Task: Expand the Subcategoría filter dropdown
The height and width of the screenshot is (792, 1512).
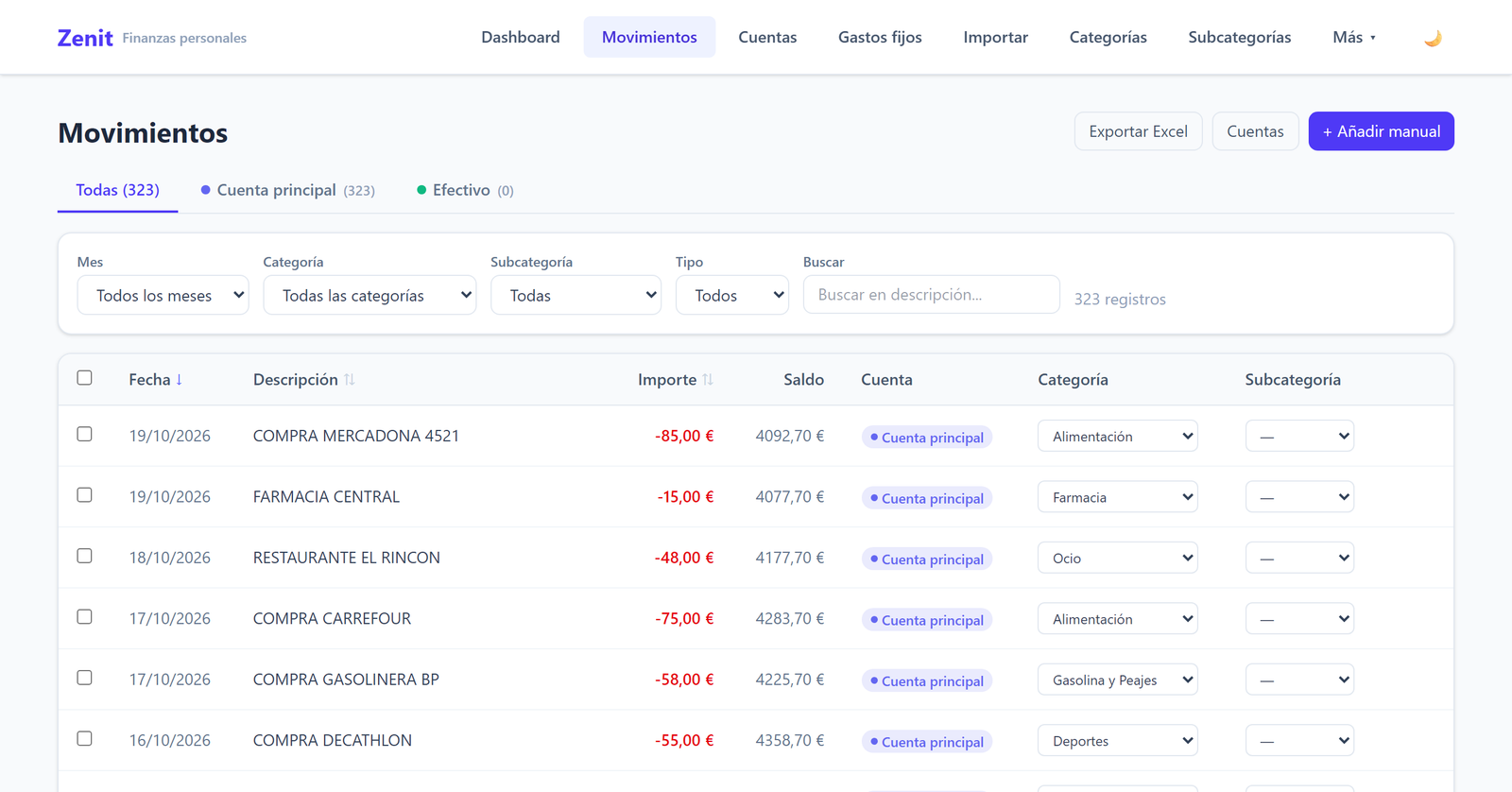Action: (x=576, y=295)
